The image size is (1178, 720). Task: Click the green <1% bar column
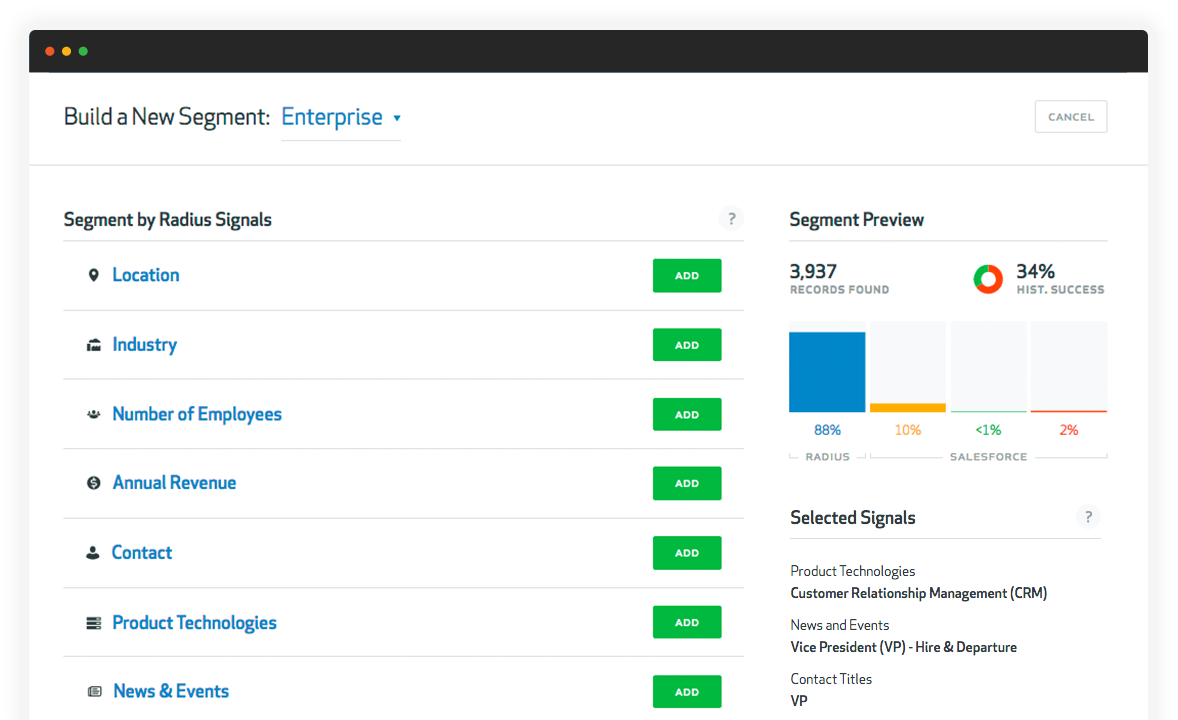pos(988,367)
